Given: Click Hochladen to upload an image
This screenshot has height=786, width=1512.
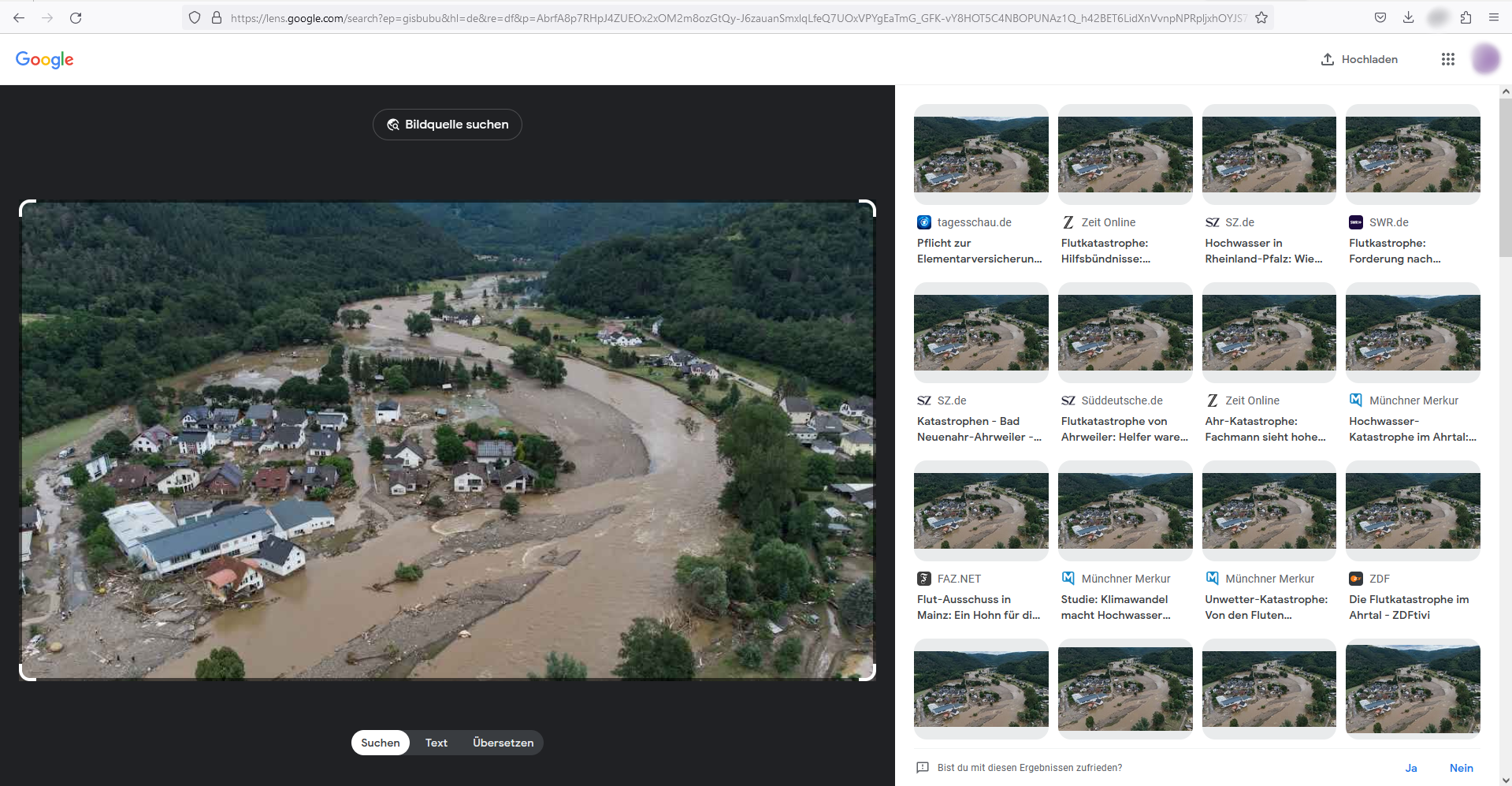Looking at the screenshot, I should pos(1359,59).
